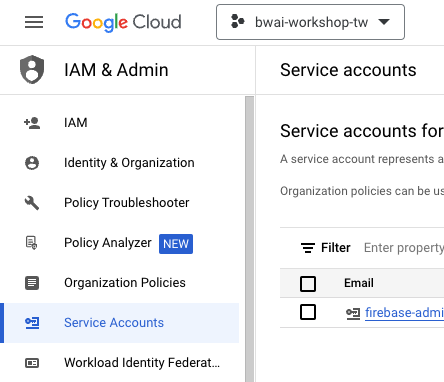The image size is (444, 382).
Task: Click the Service accounts page title
Action: 348,70
